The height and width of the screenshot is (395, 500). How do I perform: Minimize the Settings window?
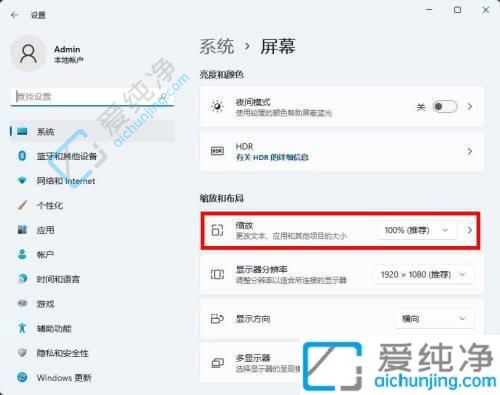coord(429,10)
